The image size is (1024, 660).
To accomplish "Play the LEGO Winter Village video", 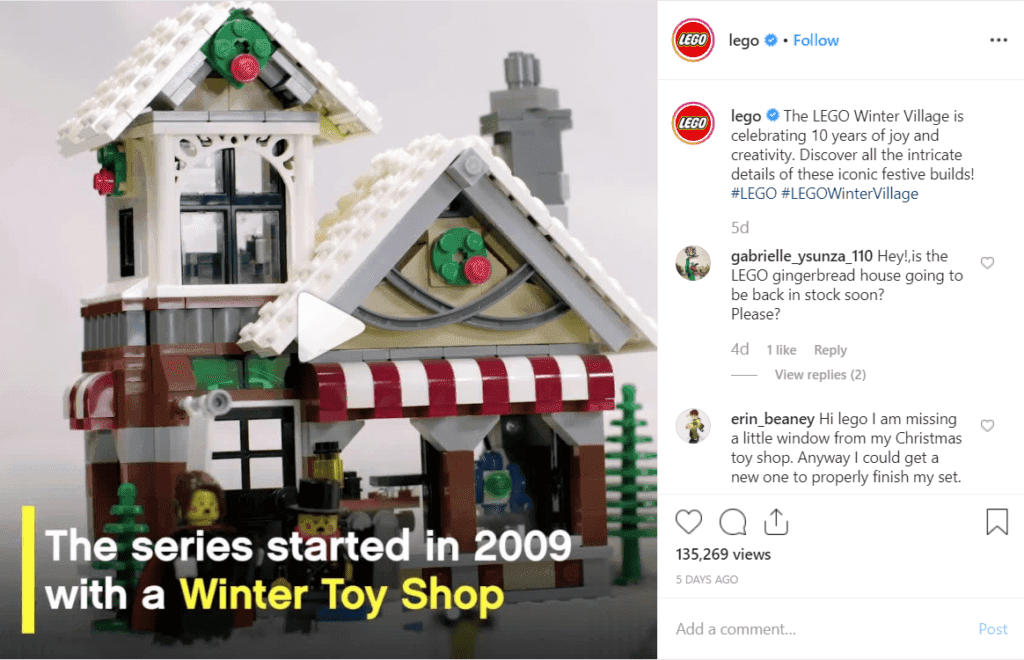I will [328, 326].
